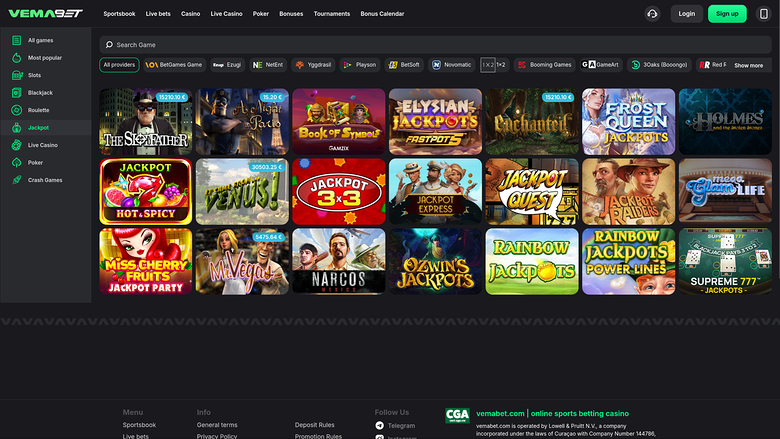Open the Tournaments menu
This screenshot has height=439, width=780.
point(332,14)
